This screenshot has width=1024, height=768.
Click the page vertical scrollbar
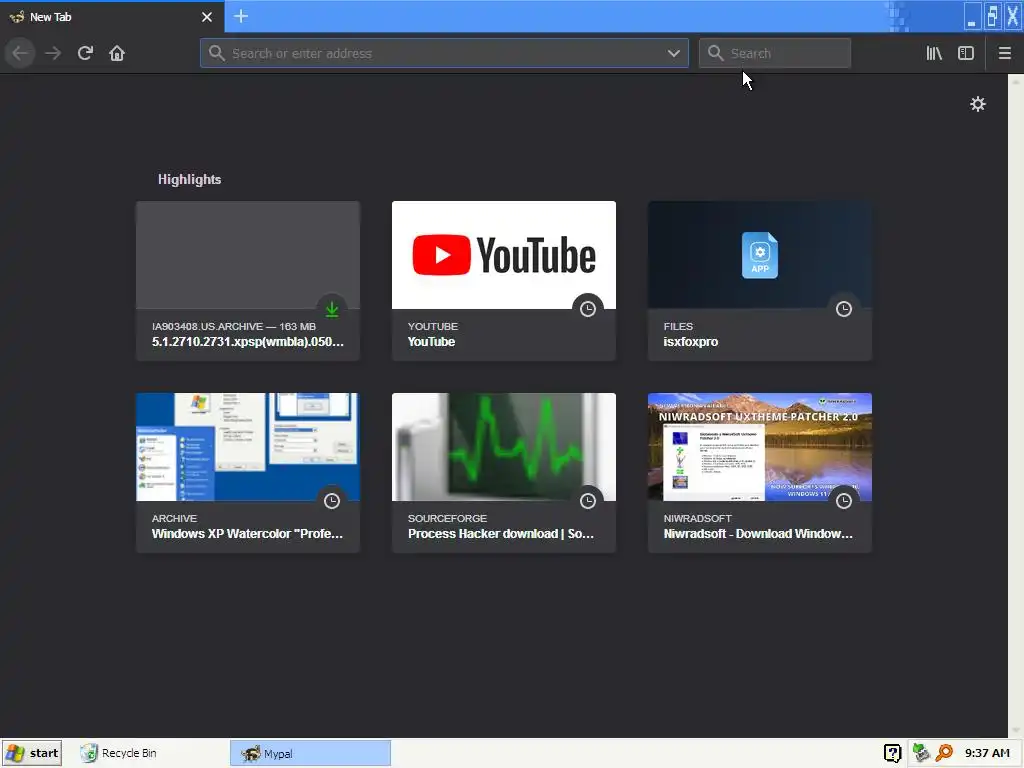[1016, 406]
